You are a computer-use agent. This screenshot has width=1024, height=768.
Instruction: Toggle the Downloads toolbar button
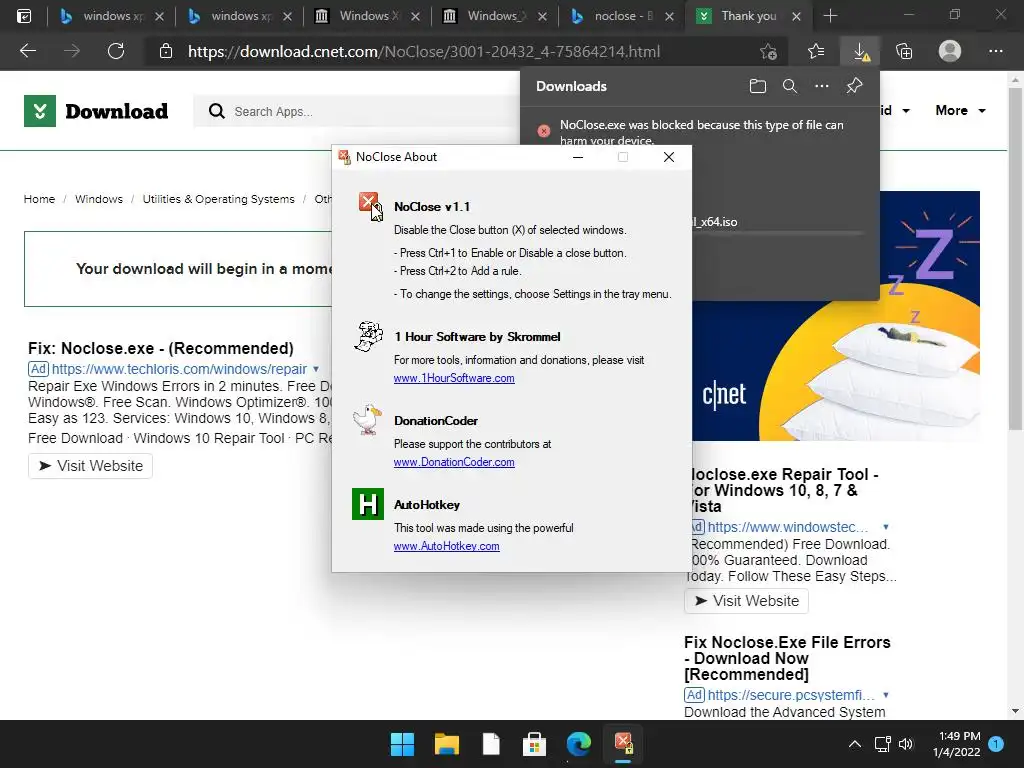[861, 51]
